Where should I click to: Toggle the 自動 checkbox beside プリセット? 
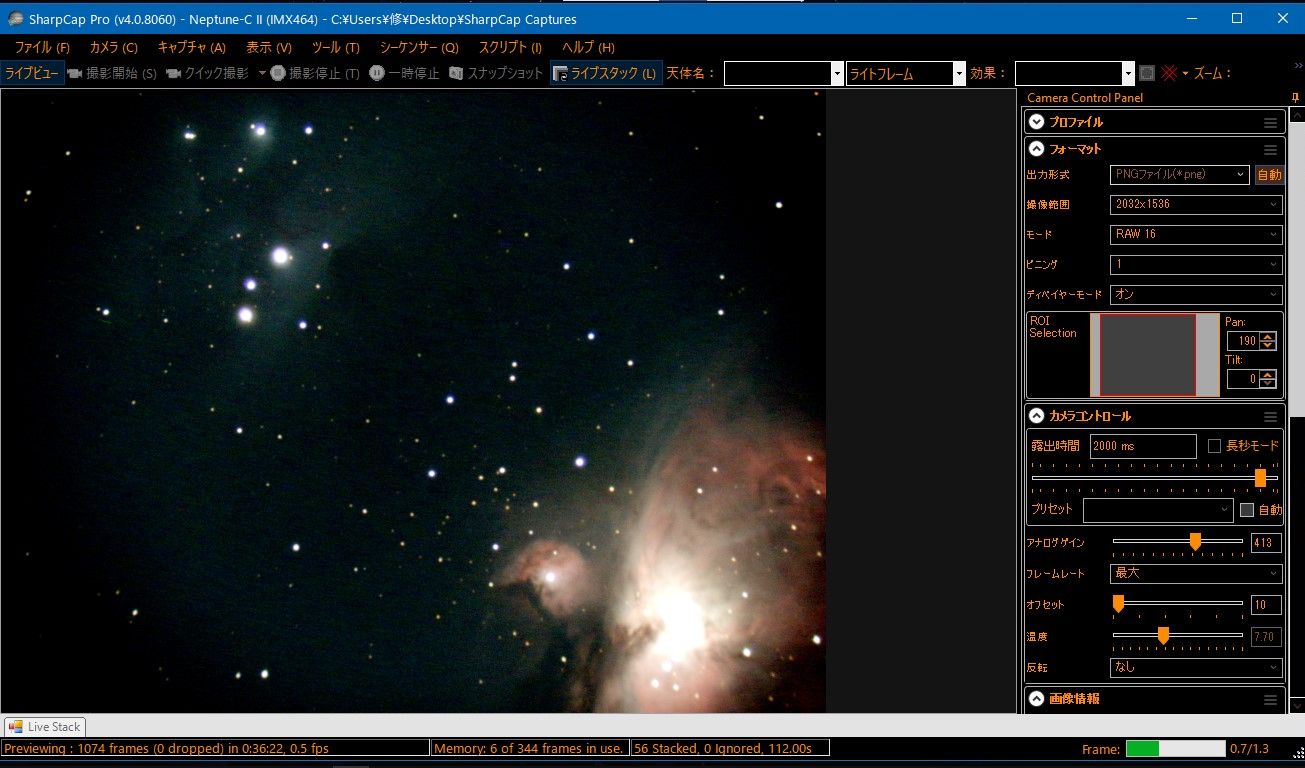1247,510
